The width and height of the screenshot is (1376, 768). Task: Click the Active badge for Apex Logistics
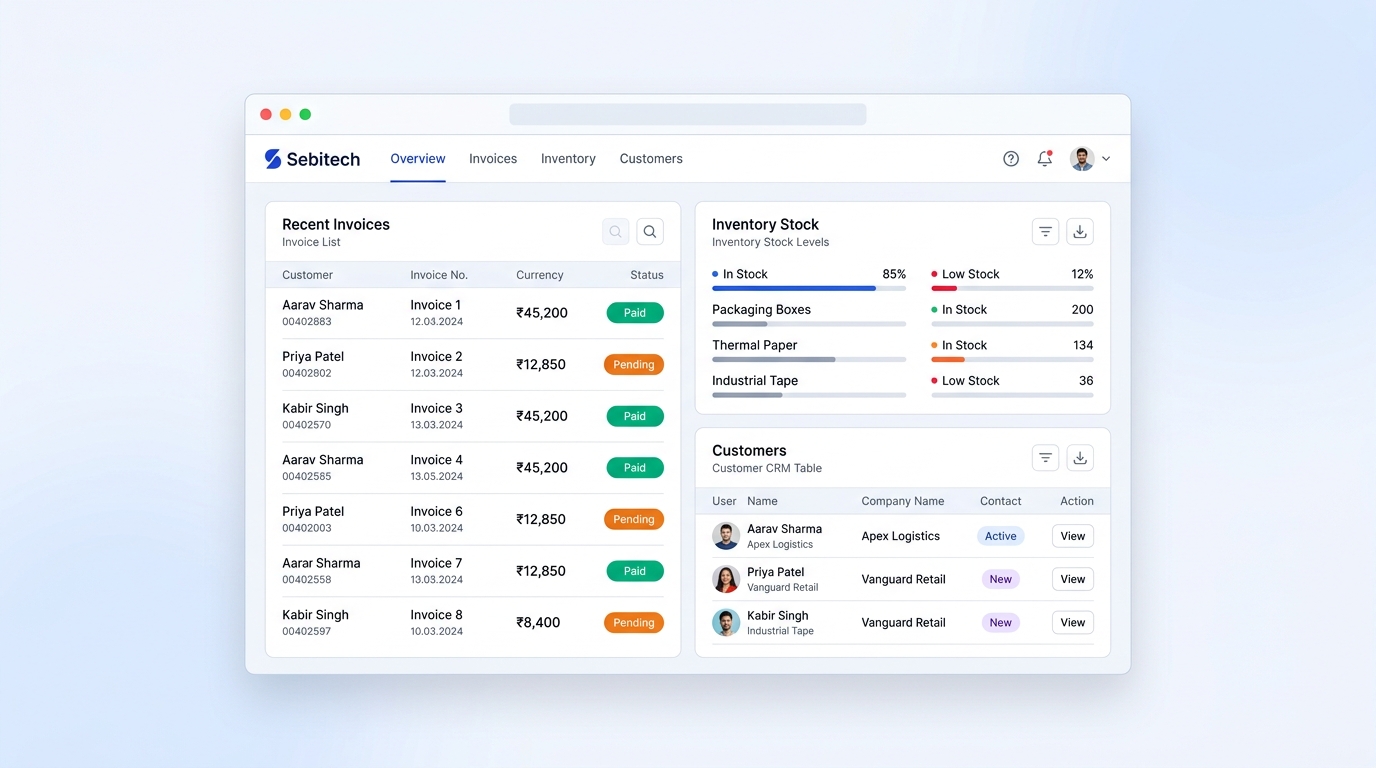pyautogui.click(x=1001, y=536)
